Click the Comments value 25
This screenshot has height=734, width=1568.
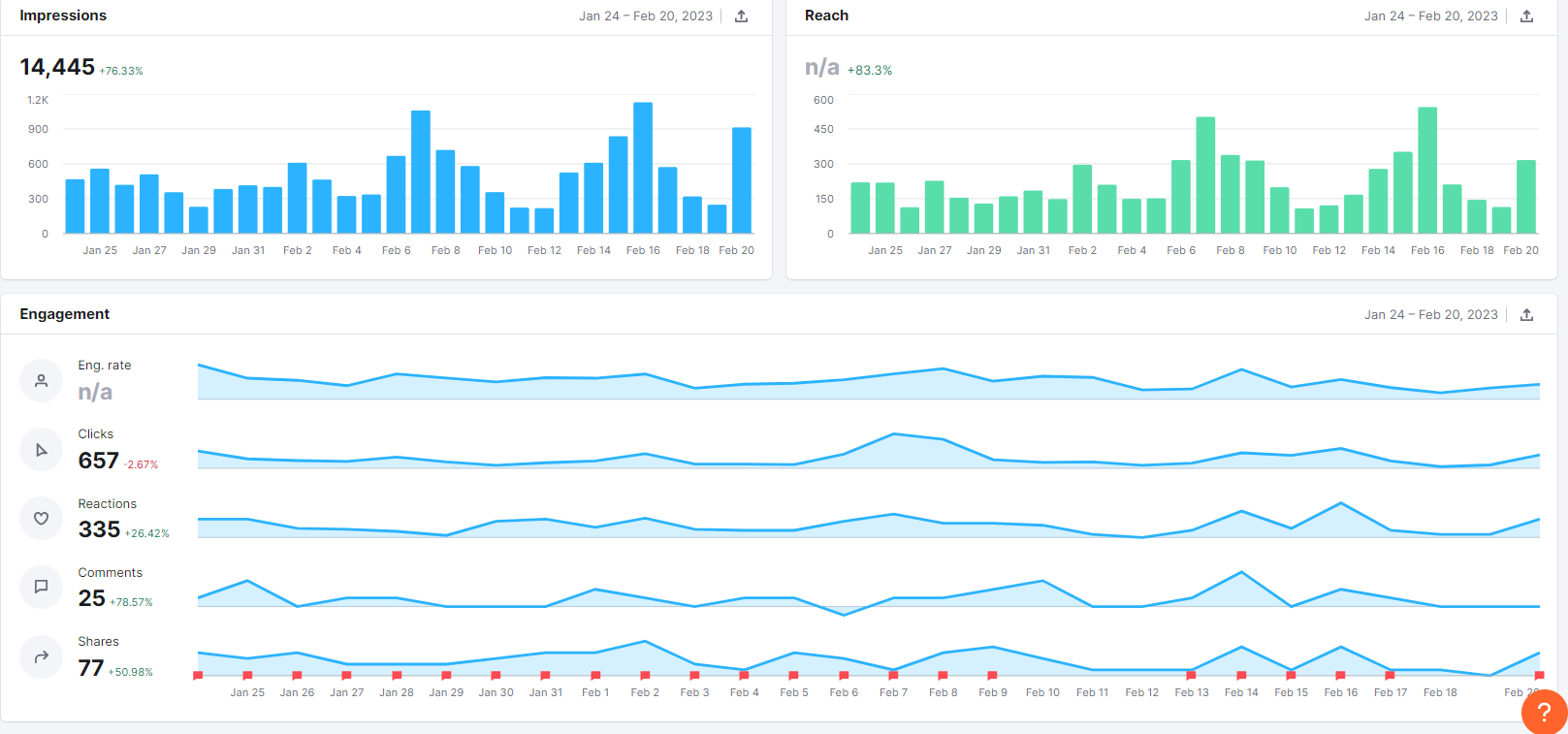[x=92, y=598]
